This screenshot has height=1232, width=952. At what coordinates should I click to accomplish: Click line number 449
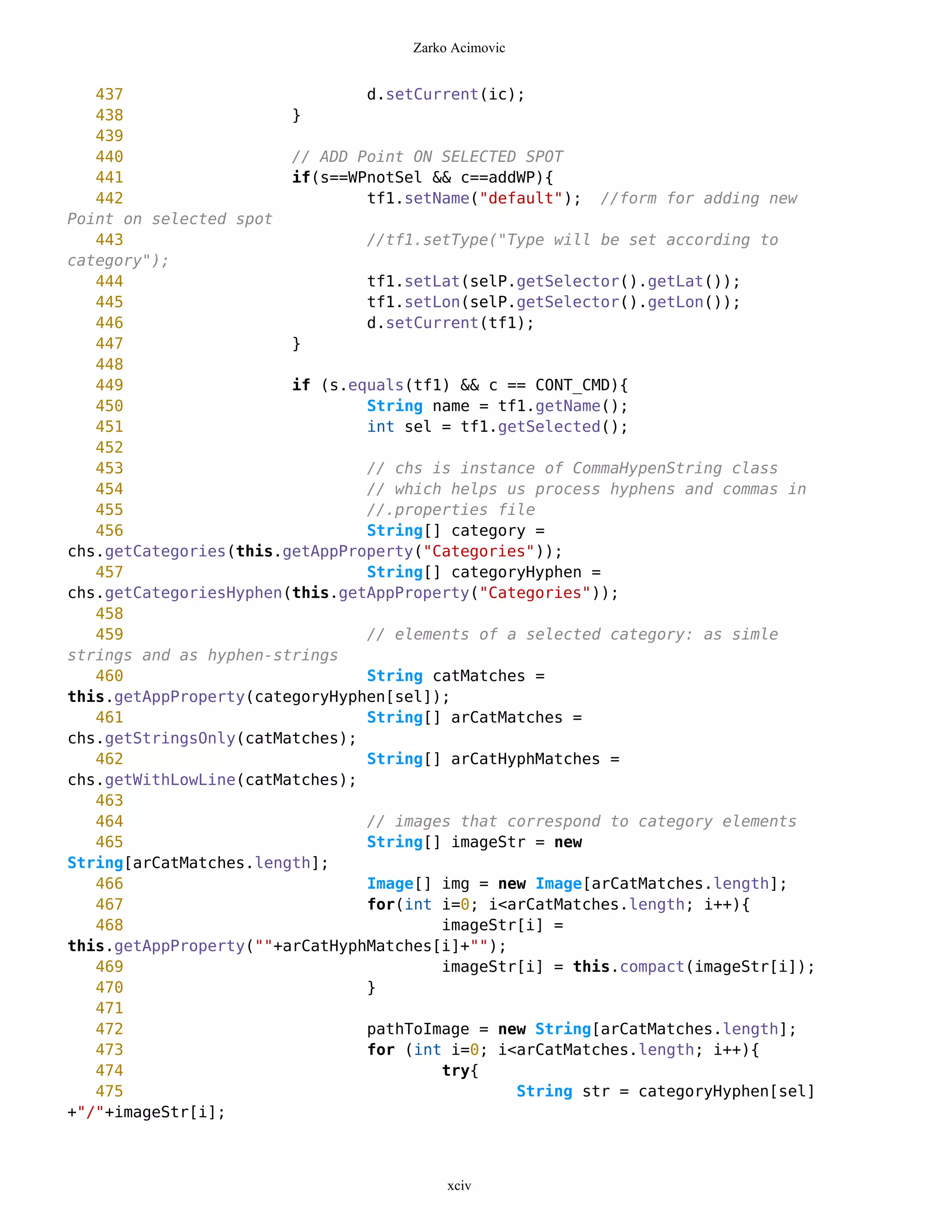pyautogui.click(x=109, y=385)
